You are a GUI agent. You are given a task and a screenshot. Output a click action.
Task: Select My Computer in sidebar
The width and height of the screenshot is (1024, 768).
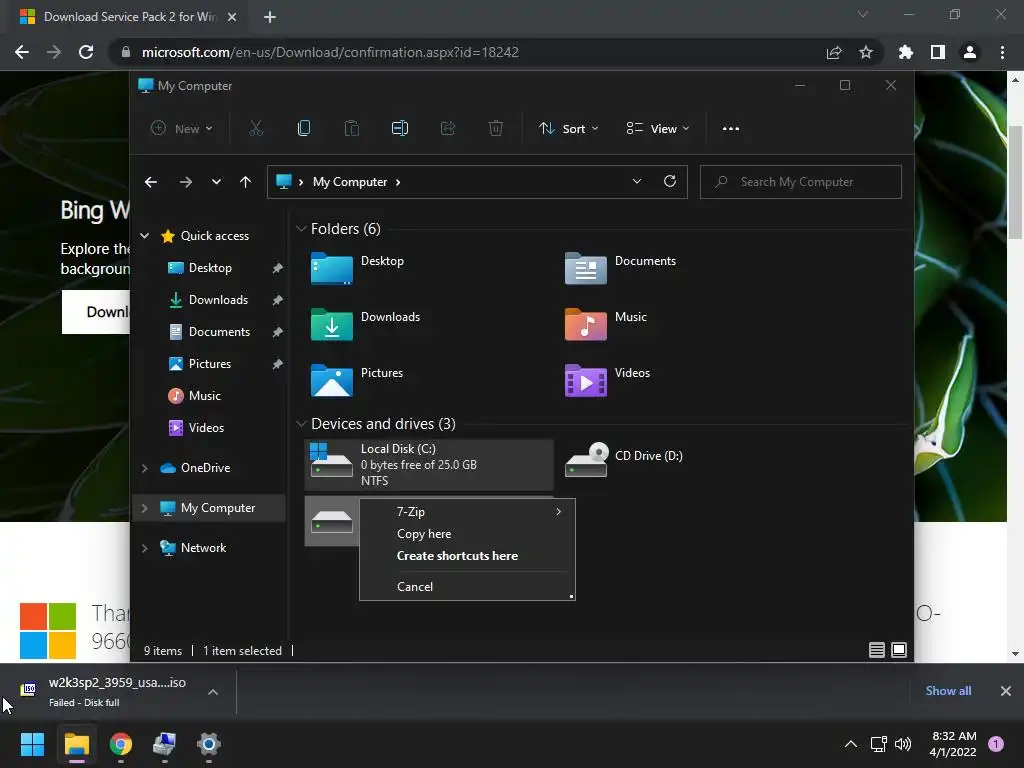209,508
